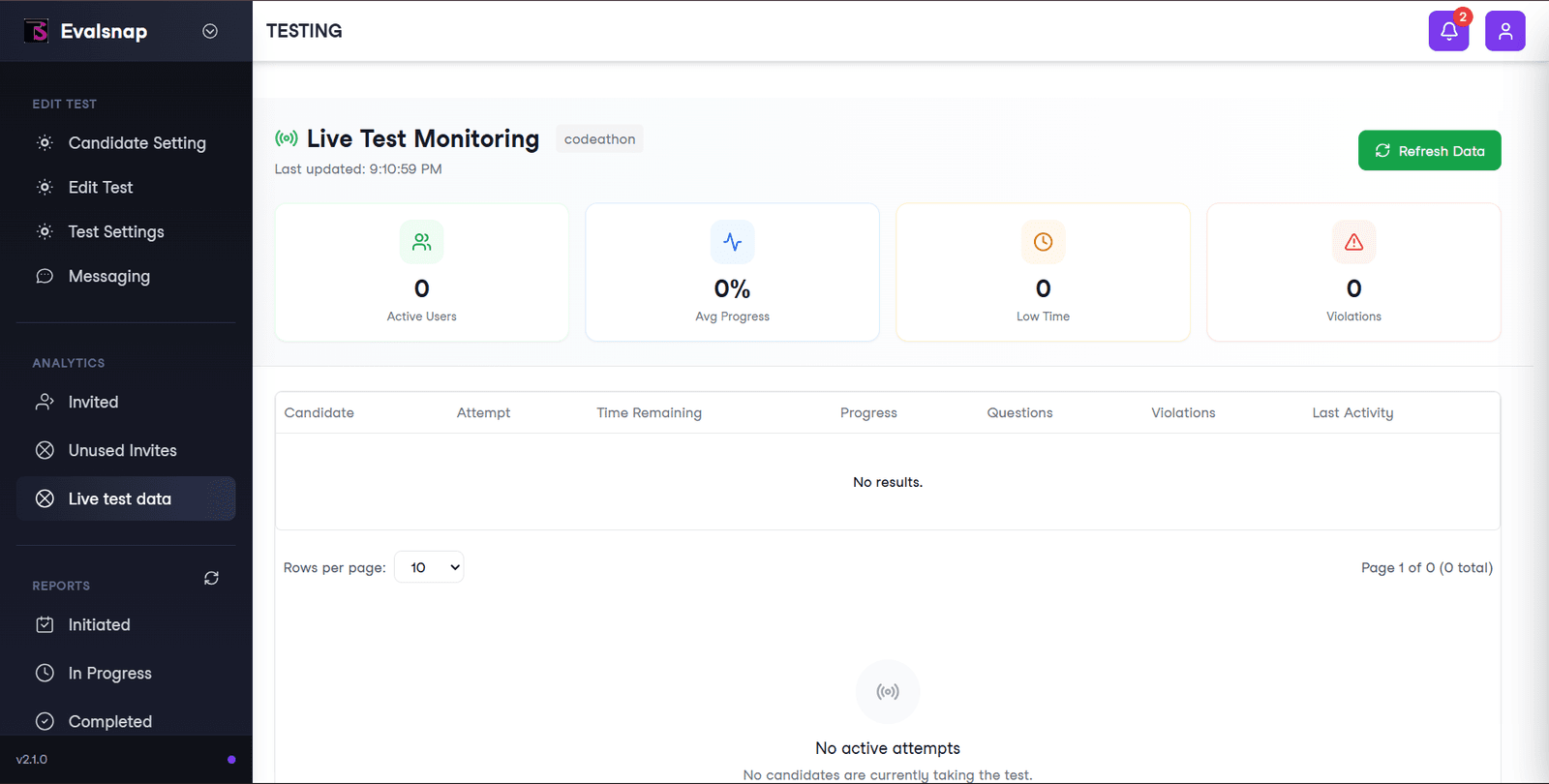The height and width of the screenshot is (784, 1549).
Task: Click the Active Users people icon
Action: tap(421, 242)
